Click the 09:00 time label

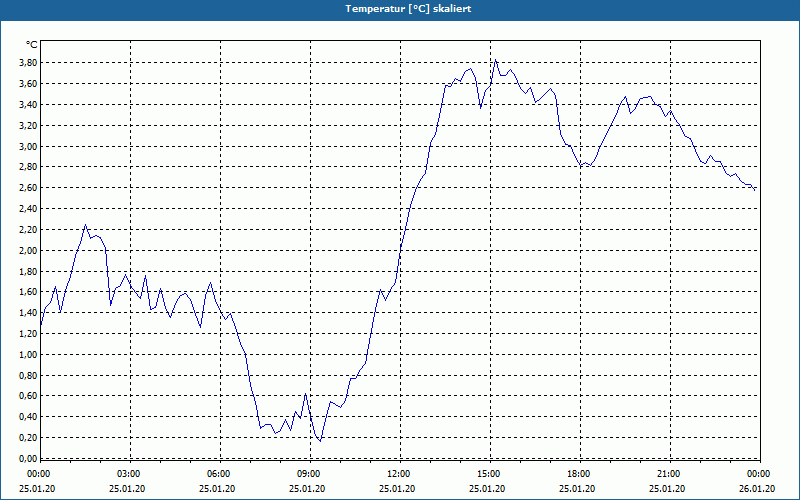point(310,474)
